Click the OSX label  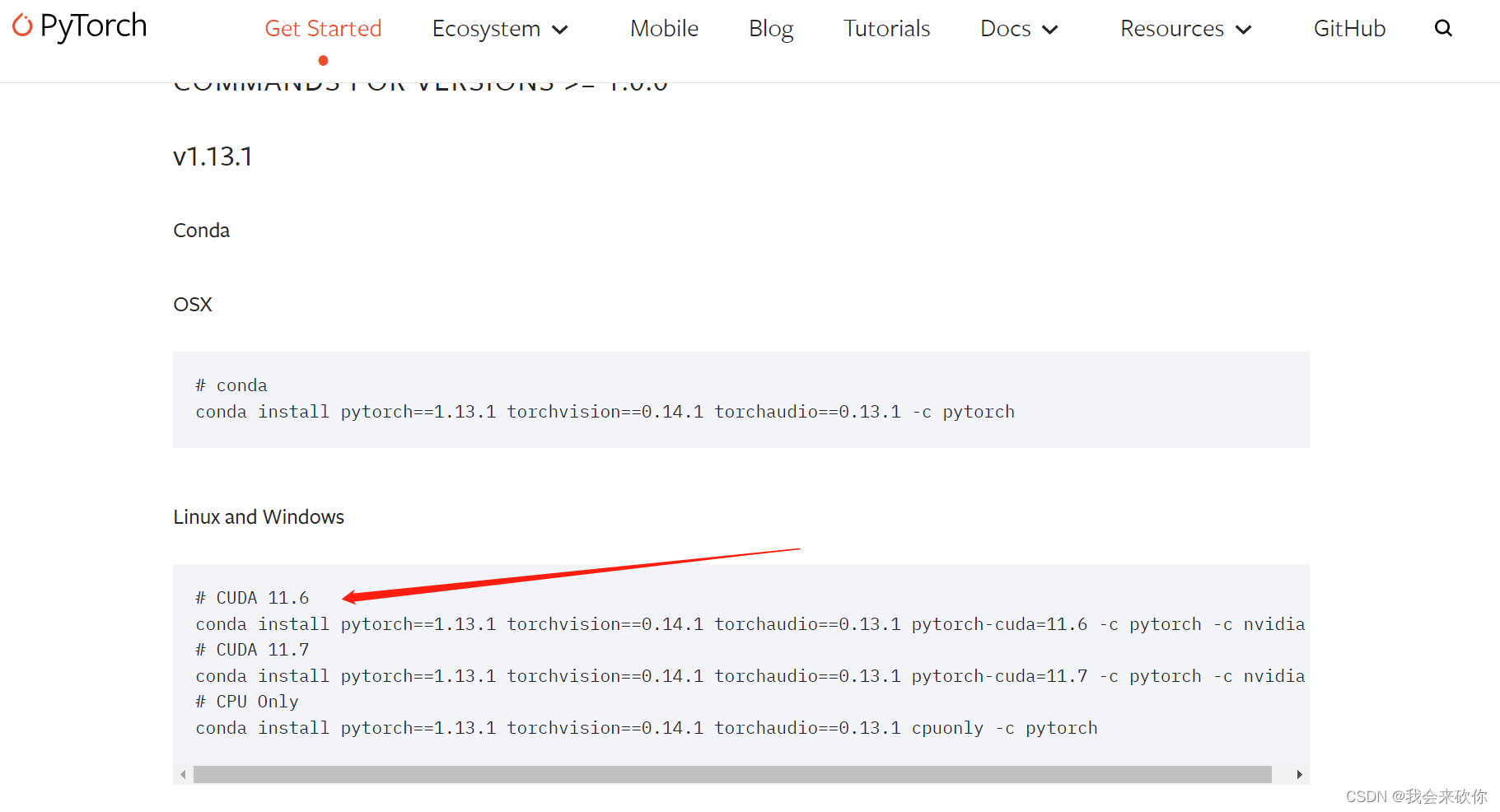click(x=193, y=305)
